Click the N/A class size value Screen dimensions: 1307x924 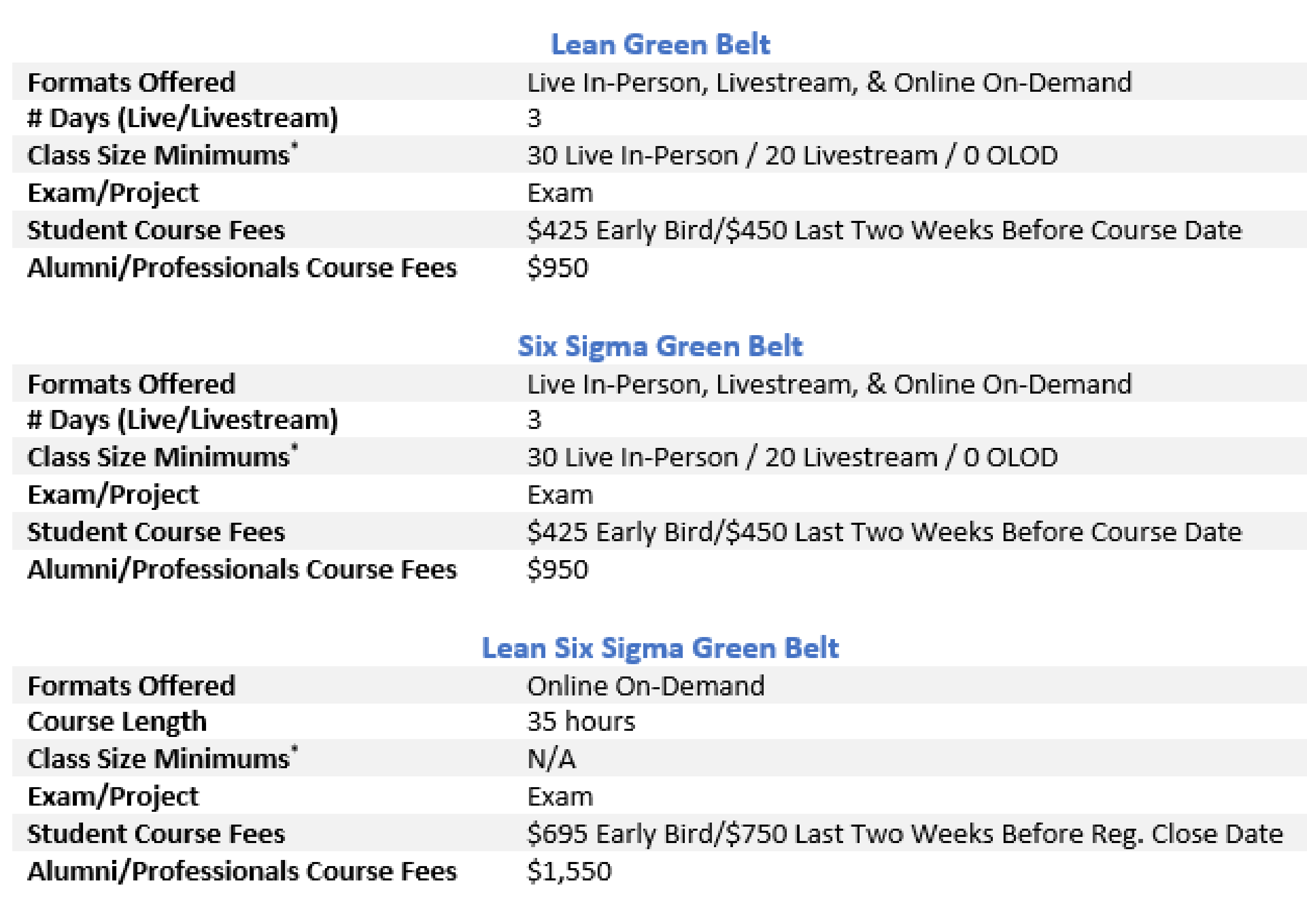click(552, 759)
